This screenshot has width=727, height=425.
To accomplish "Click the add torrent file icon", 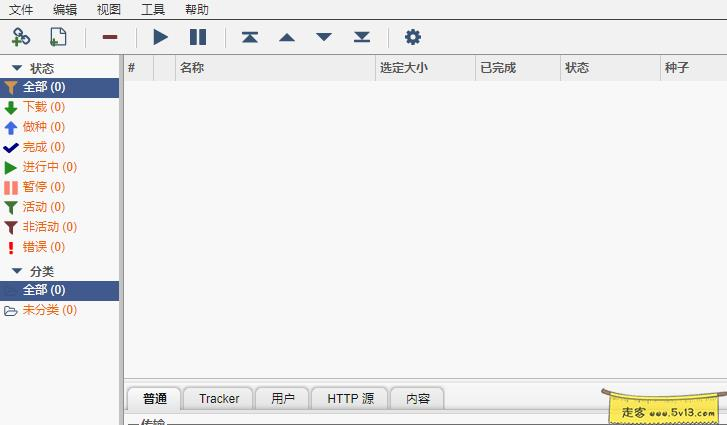I will coord(58,37).
